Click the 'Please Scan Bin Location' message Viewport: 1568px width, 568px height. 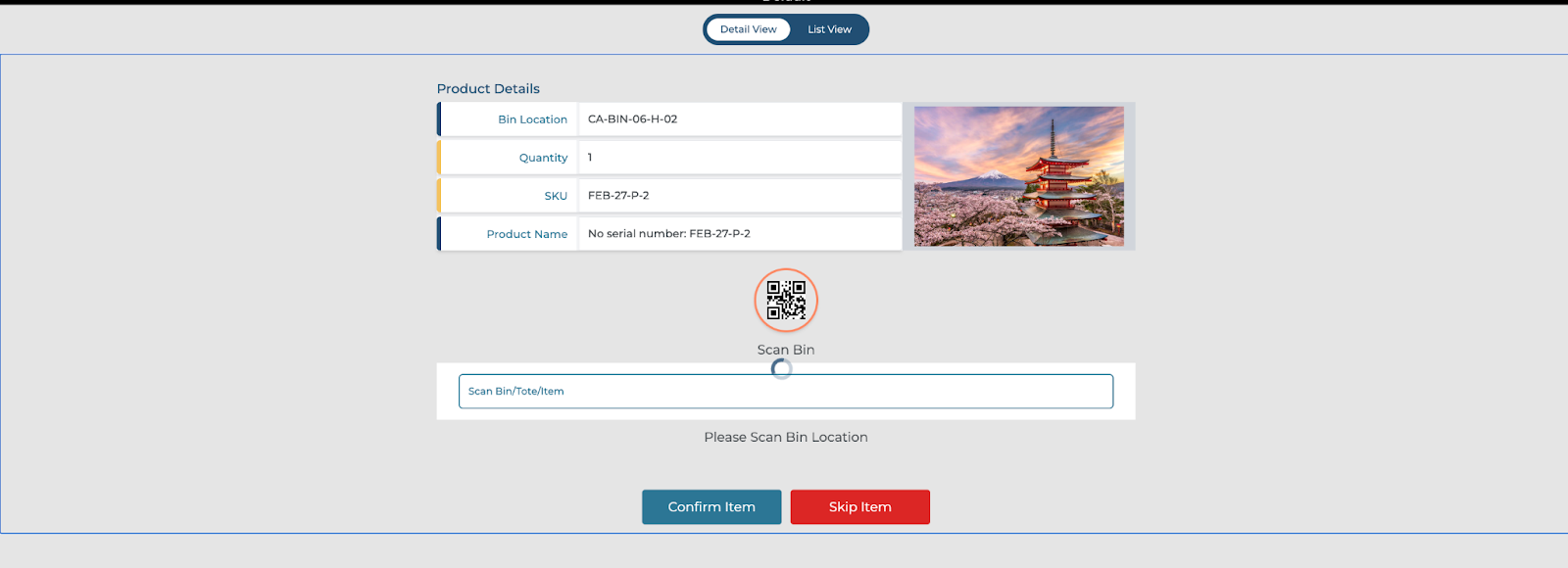click(785, 438)
